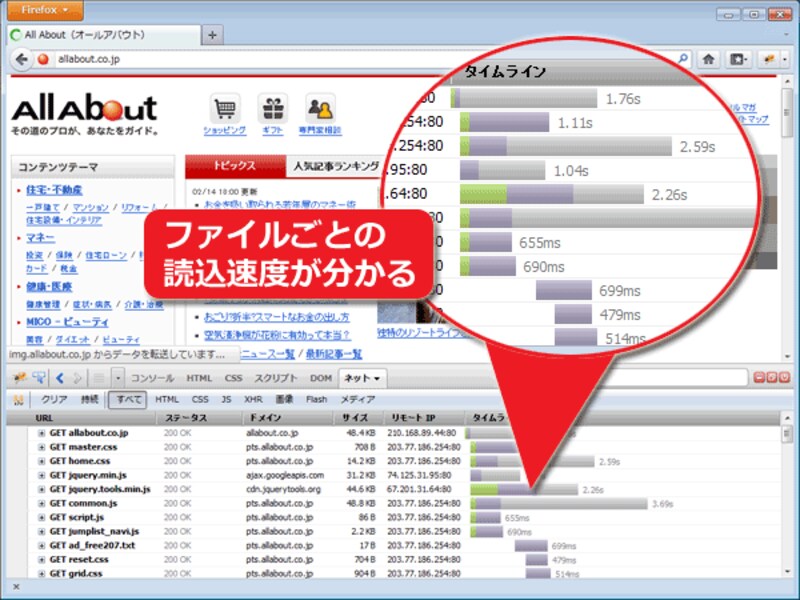800x600 pixels.
Task: Expand the GET master.css request row
Action: pyautogui.click(x=41, y=447)
